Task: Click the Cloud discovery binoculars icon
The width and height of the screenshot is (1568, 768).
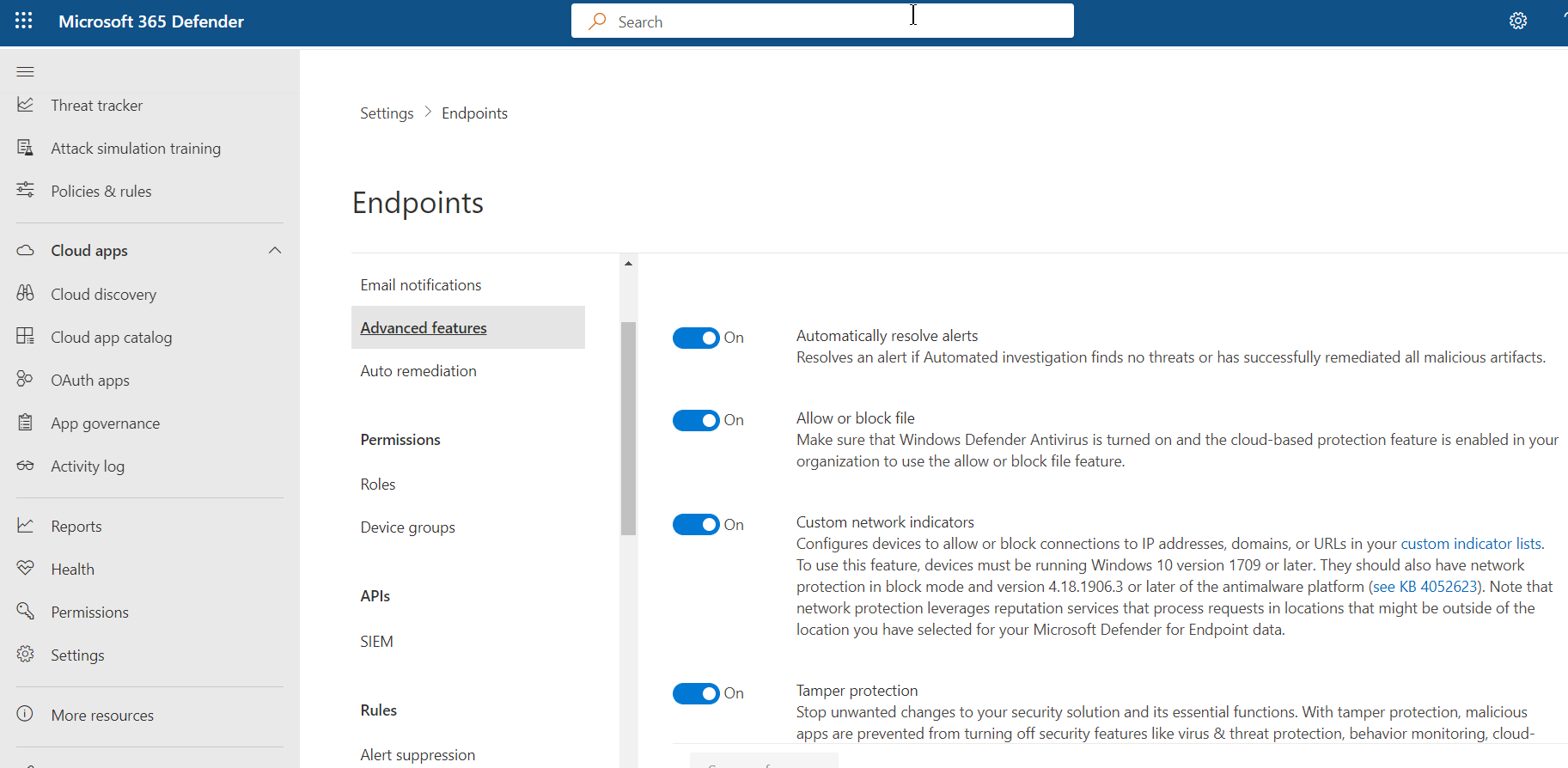Action: pos(26,294)
